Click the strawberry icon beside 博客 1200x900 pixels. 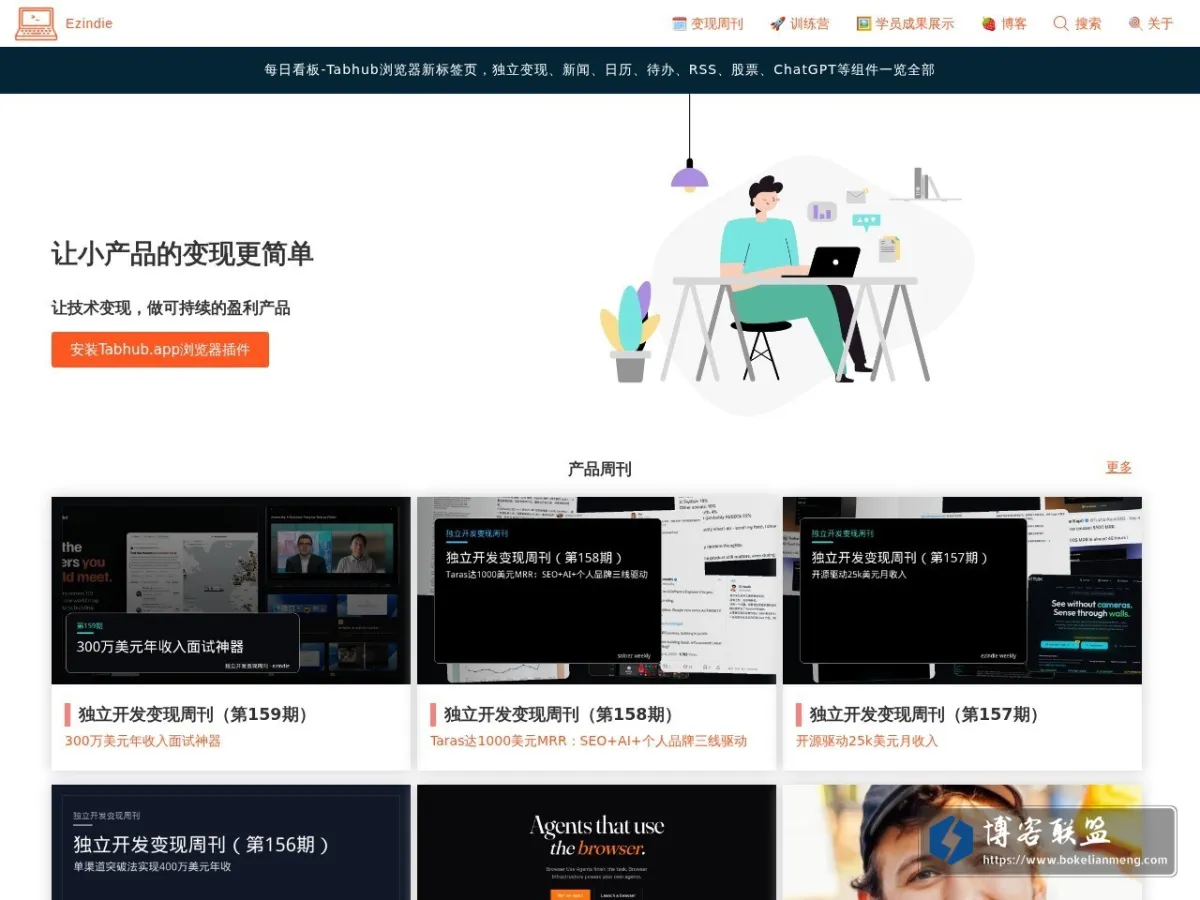[988, 23]
